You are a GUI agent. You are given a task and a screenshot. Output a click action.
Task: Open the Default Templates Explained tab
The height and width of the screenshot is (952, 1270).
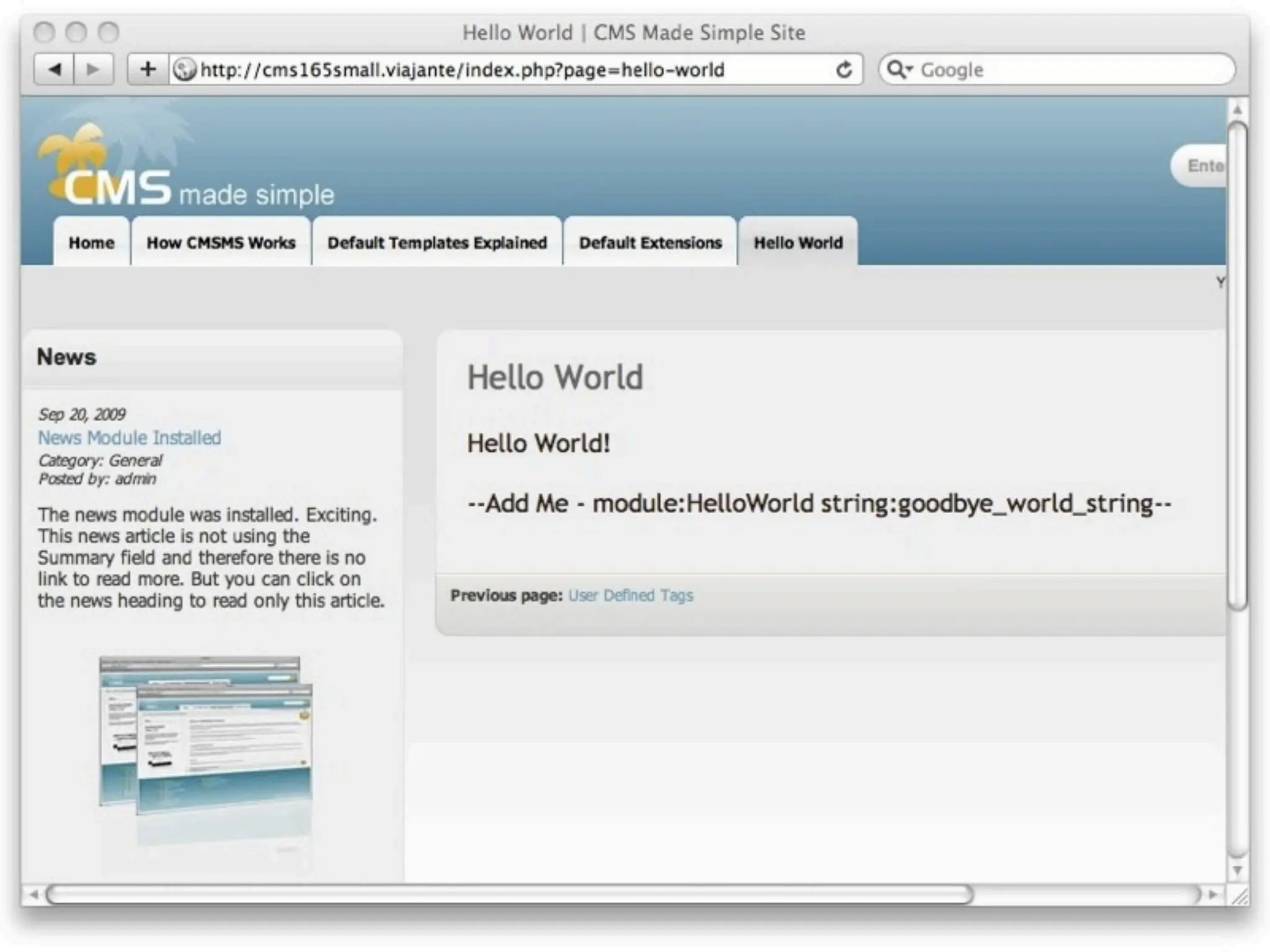(437, 242)
